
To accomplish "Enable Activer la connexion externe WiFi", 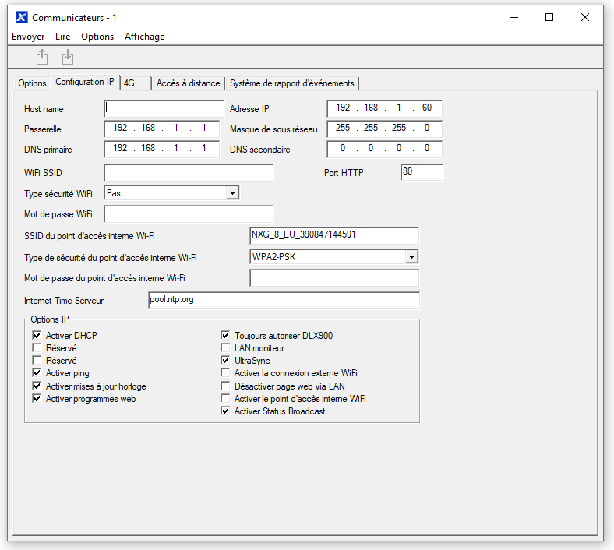I will [225, 373].
